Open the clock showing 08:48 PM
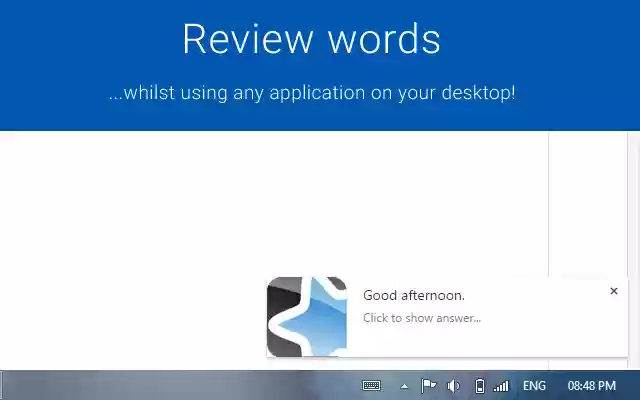640x400 pixels. (x=591, y=386)
